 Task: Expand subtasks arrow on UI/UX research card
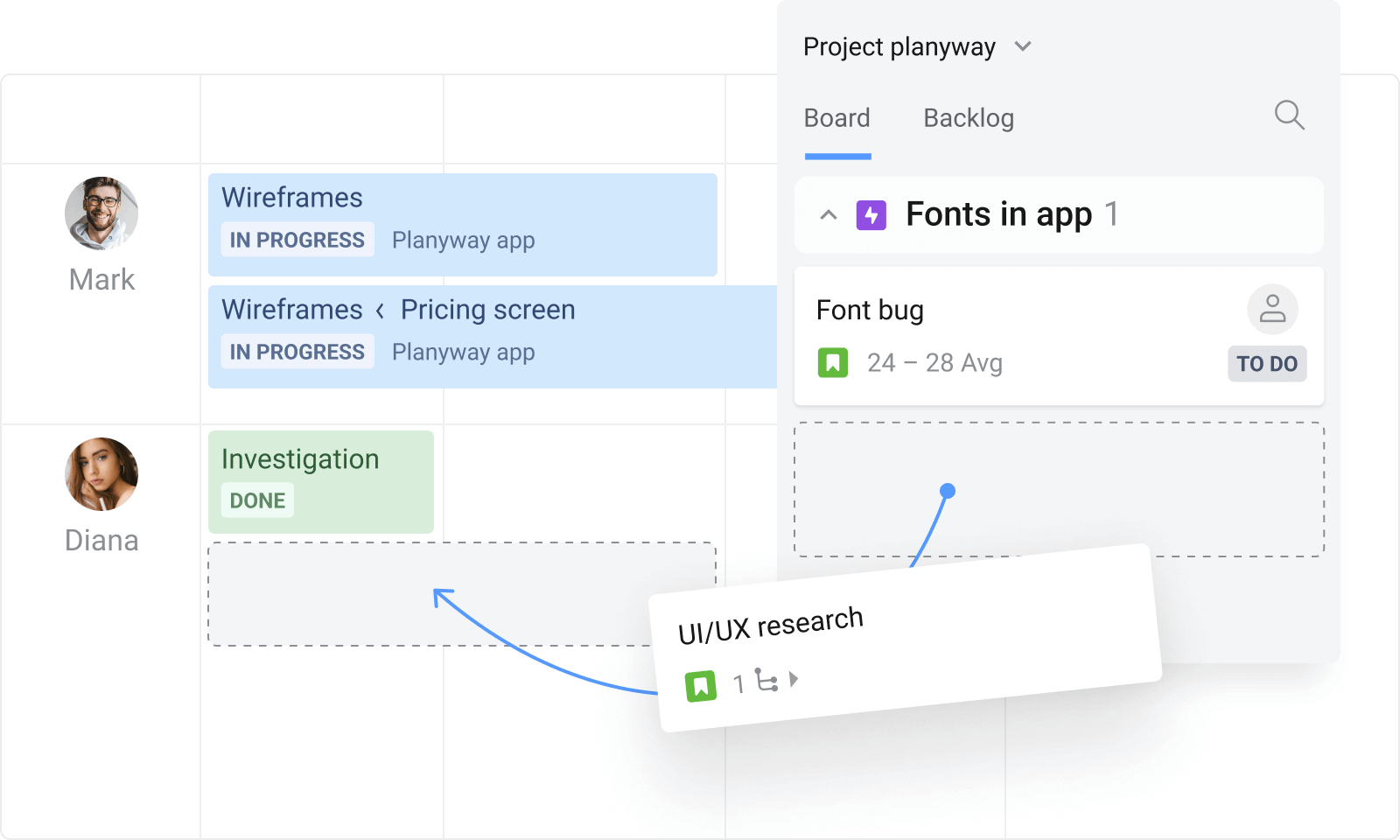click(794, 678)
